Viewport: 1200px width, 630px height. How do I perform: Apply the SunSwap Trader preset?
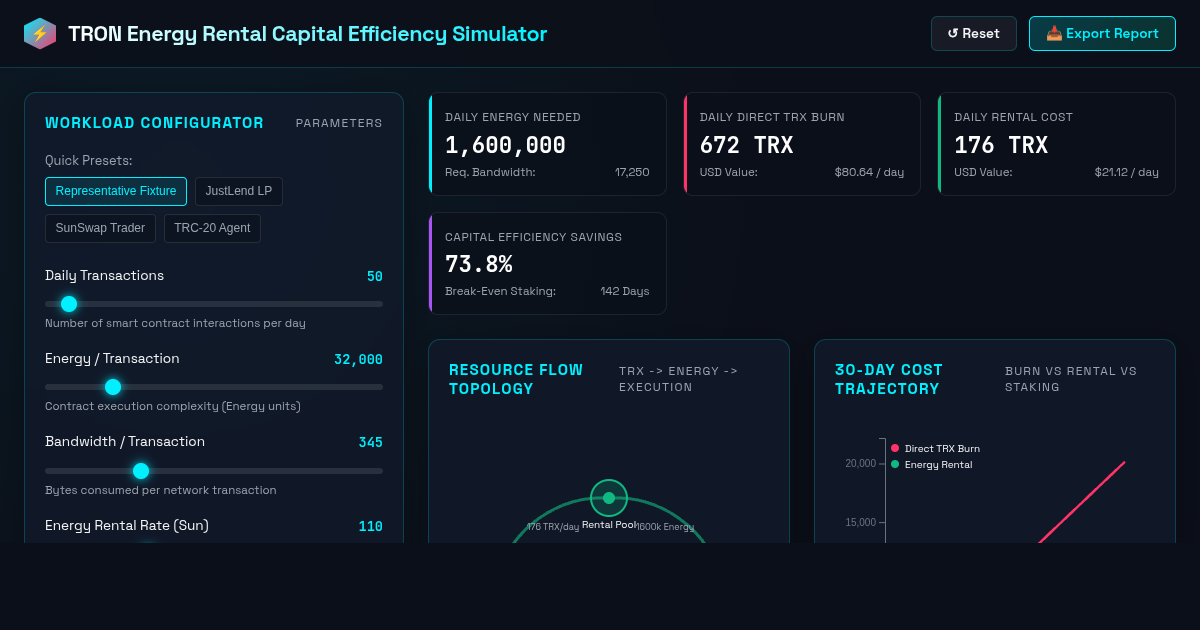pyautogui.click(x=100, y=228)
